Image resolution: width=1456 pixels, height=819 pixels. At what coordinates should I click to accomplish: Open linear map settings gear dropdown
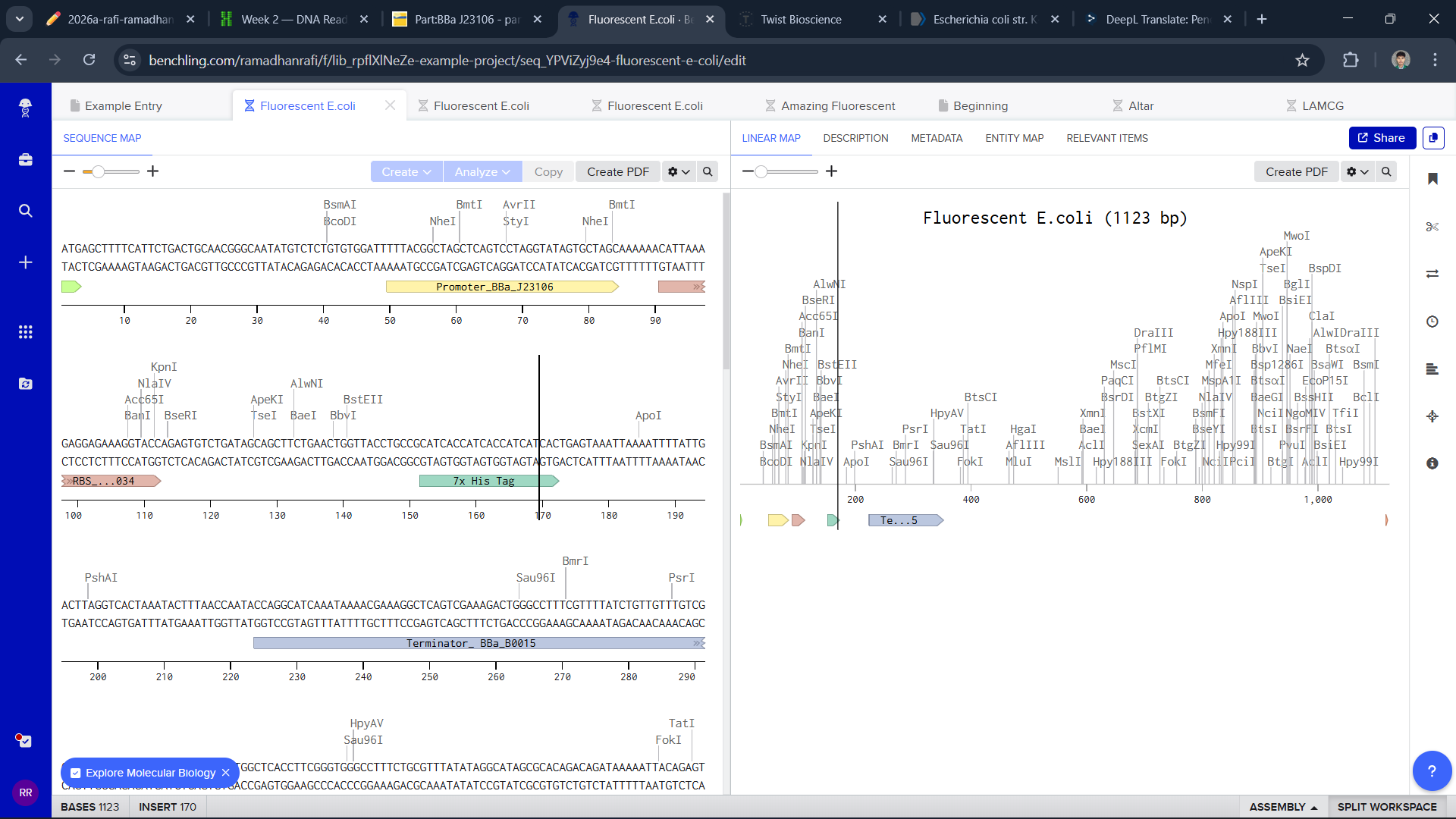[x=1357, y=172]
